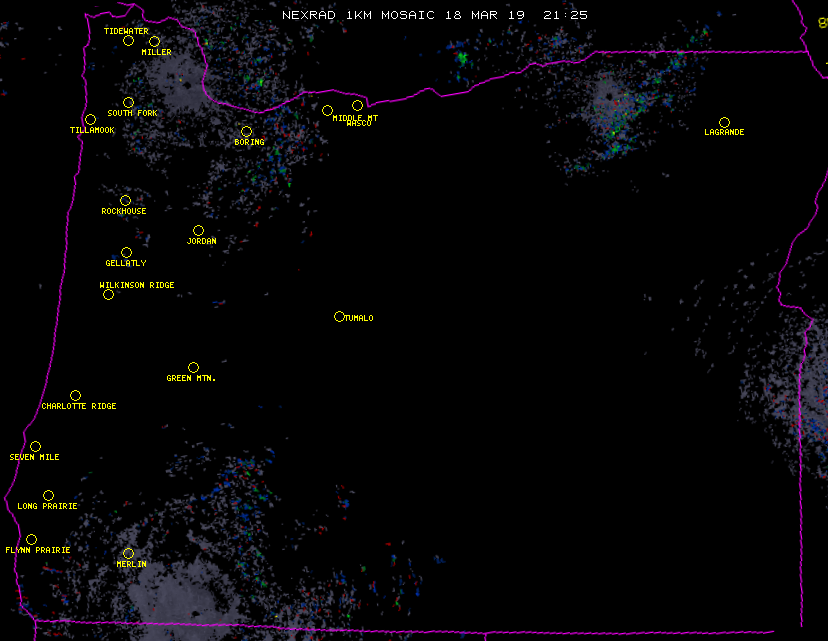
Task: Click the Boring station circle marker
Action: [x=246, y=132]
